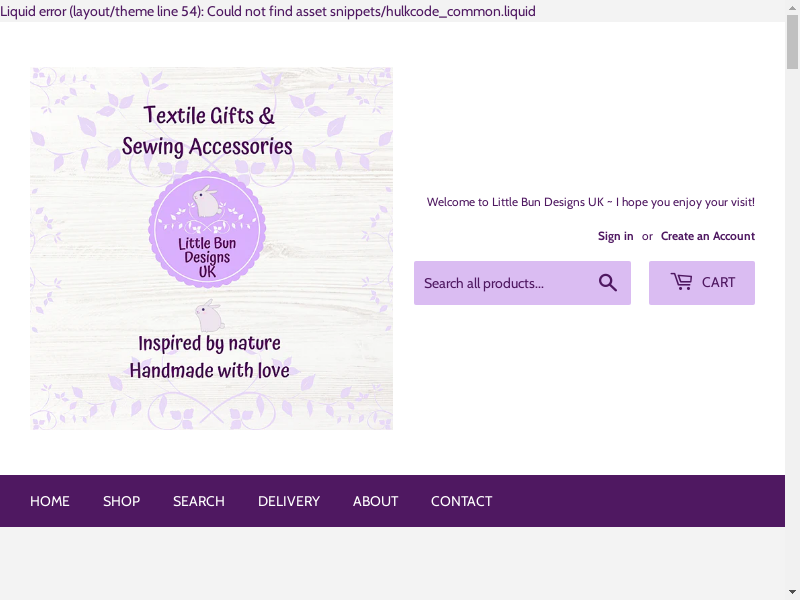Viewport: 800px width, 600px height.
Task: Navigate to the ABOUT page
Action: coord(376,501)
